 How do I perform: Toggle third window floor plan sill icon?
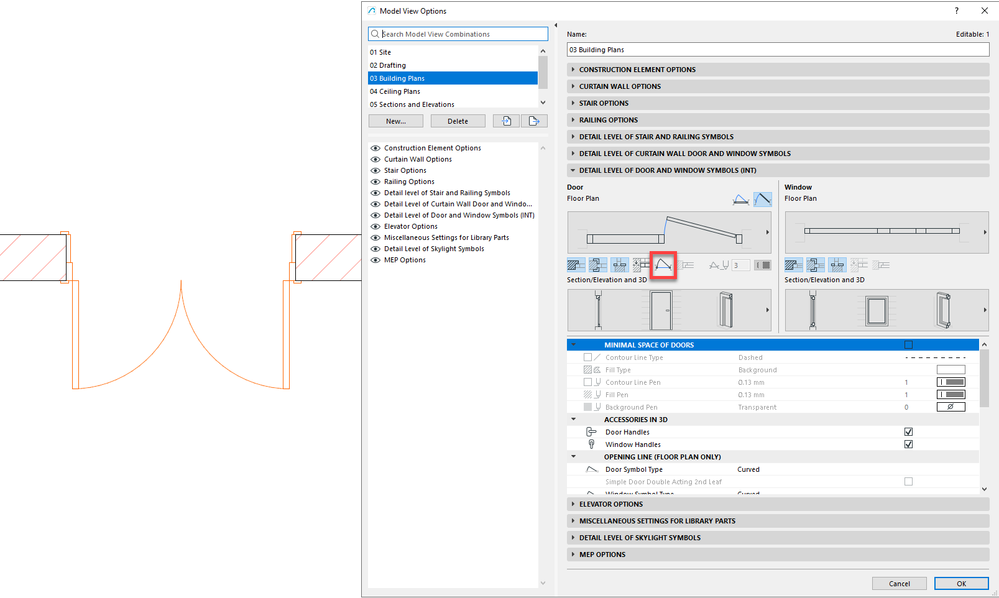(x=837, y=265)
